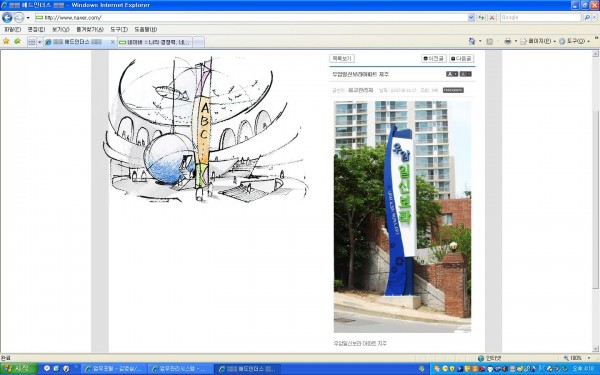Click the 다음글 next post button
The width and height of the screenshot is (600, 375).
tap(461, 59)
